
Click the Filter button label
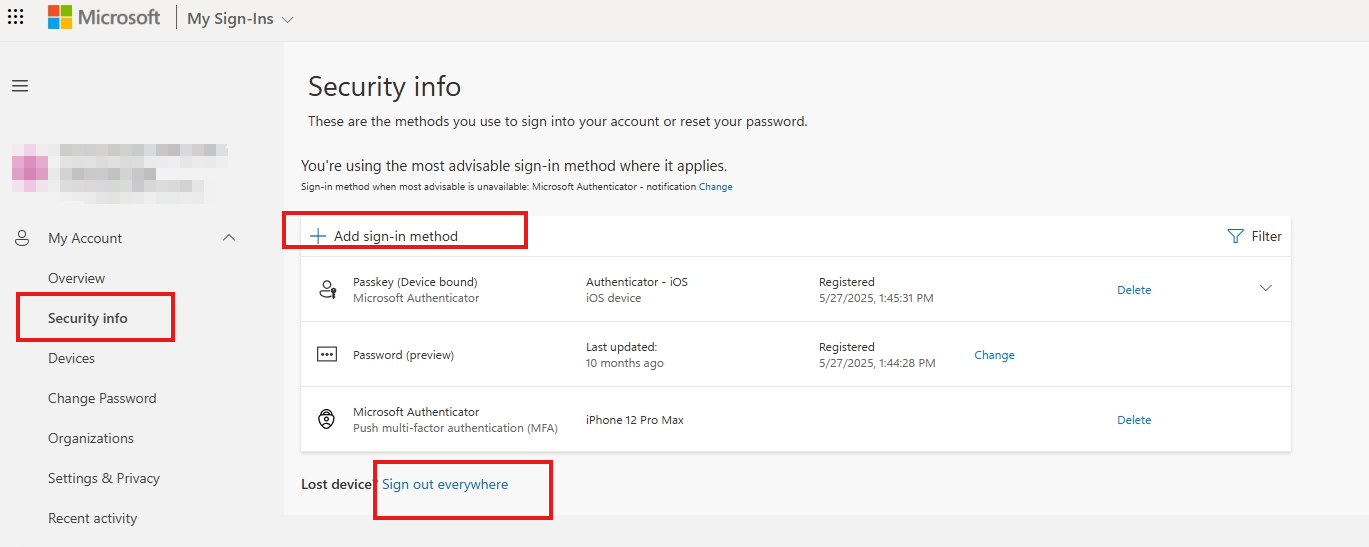[x=1266, y=236]
